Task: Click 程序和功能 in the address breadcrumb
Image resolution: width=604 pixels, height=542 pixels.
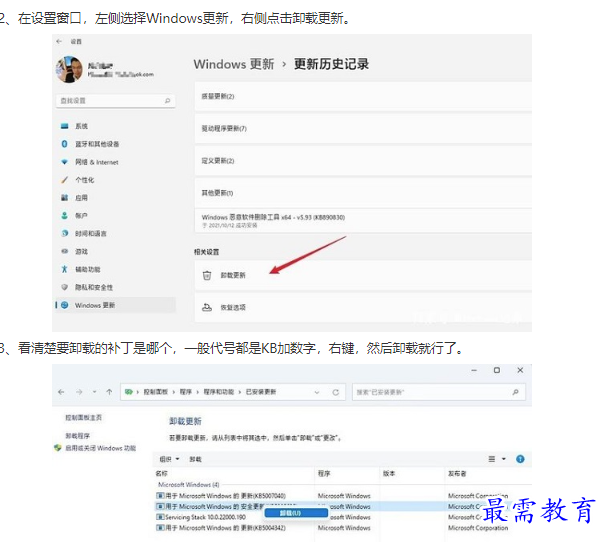Action: [x=218, y=392]
